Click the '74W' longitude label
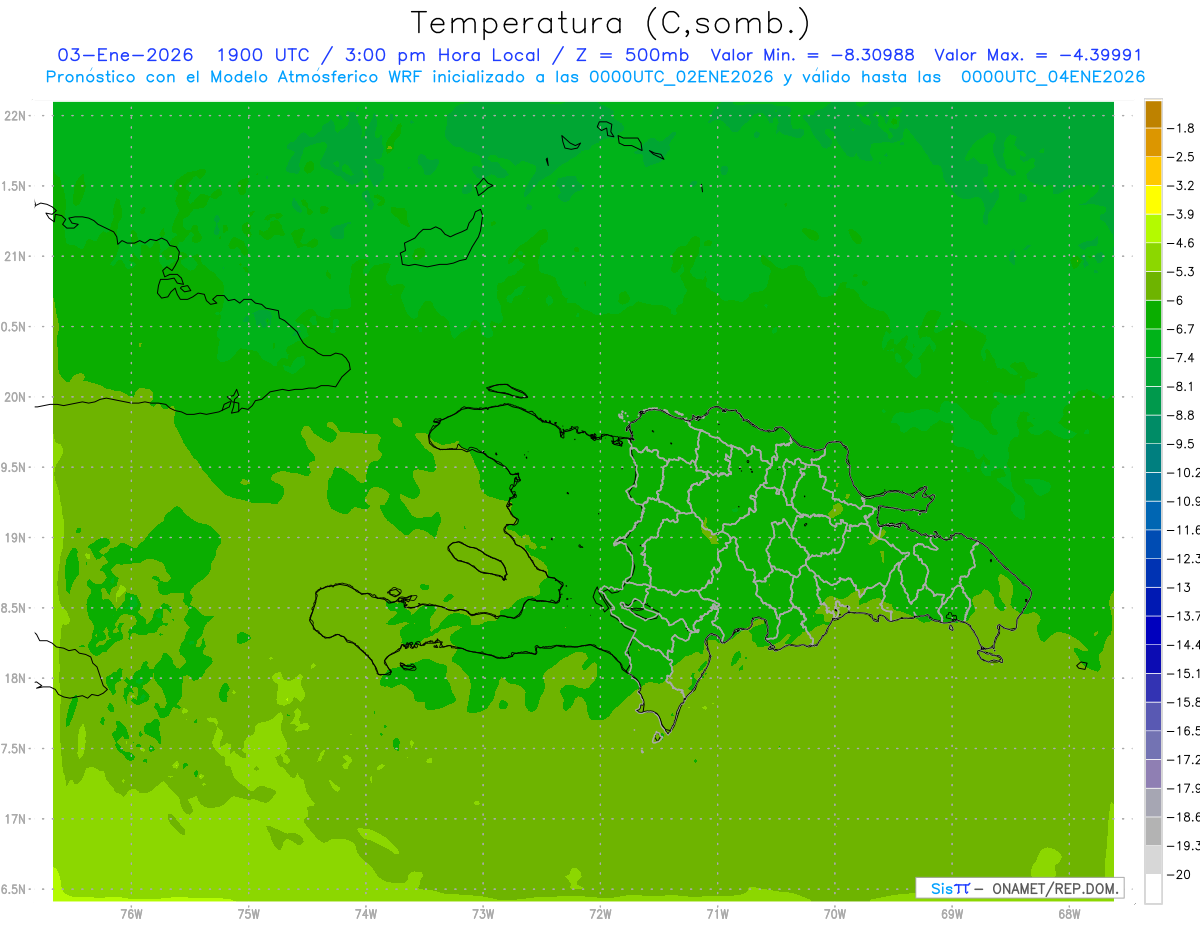Image resolution: width=1200 pixels, height=927 pixels. [366, 913]
